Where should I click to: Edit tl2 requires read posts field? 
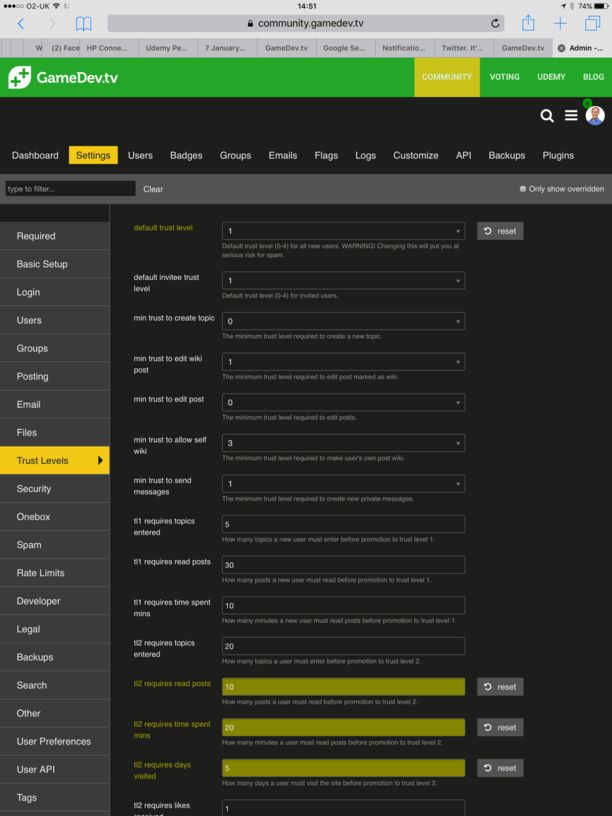[x=343, y=687]
